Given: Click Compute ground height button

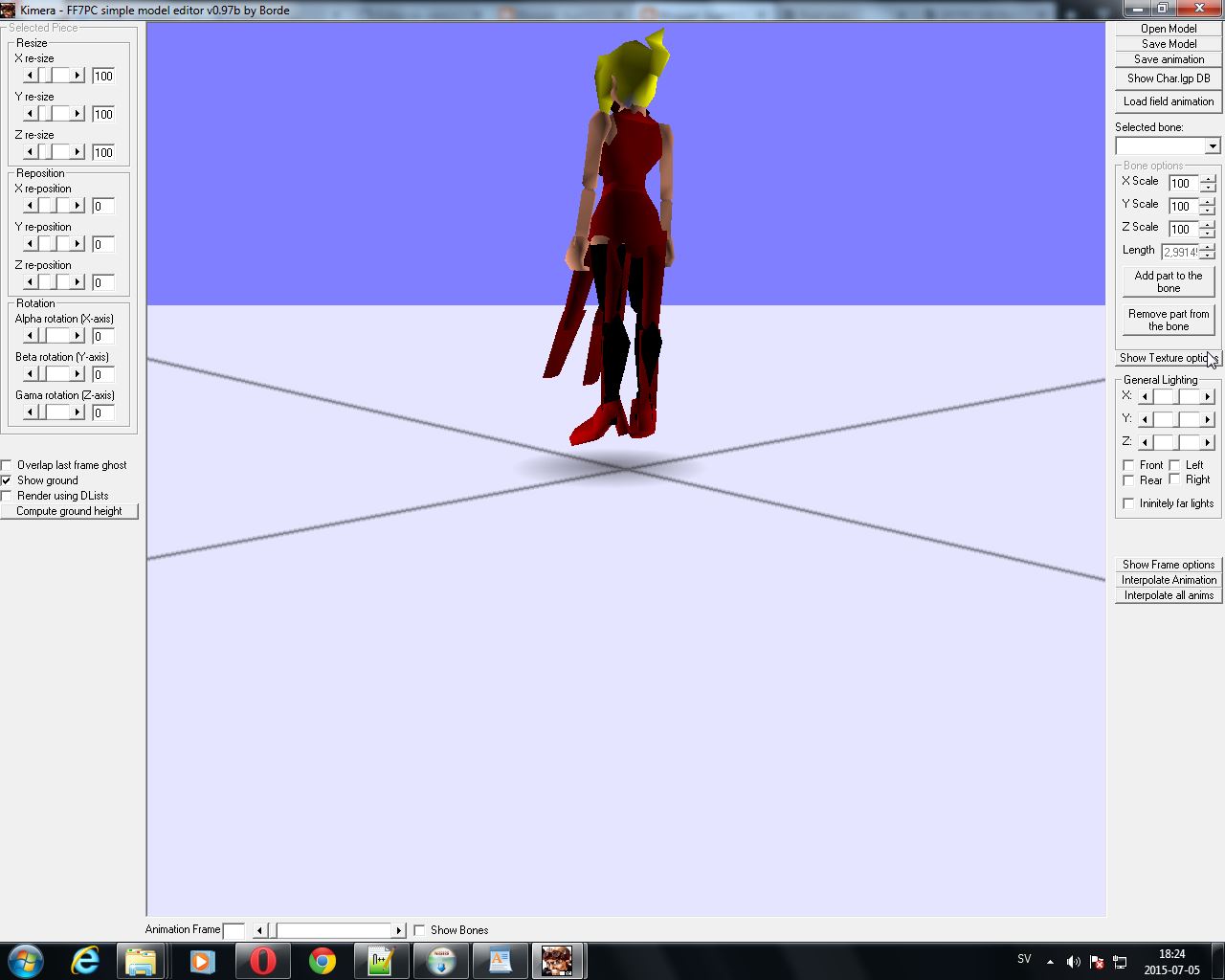Looking at the screenshot, I should (69, 511).
